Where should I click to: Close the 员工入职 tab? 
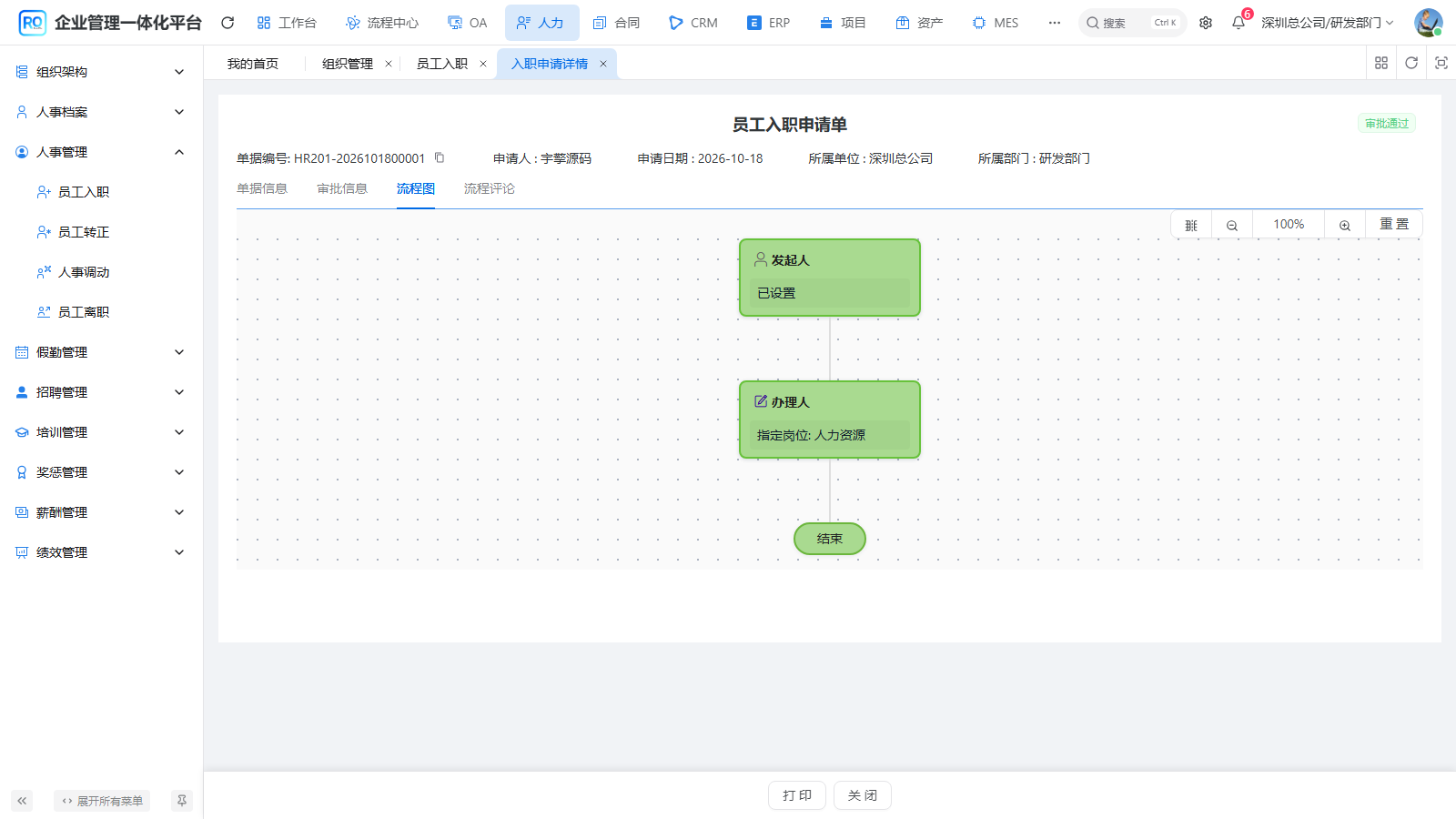tap(483, 64)
